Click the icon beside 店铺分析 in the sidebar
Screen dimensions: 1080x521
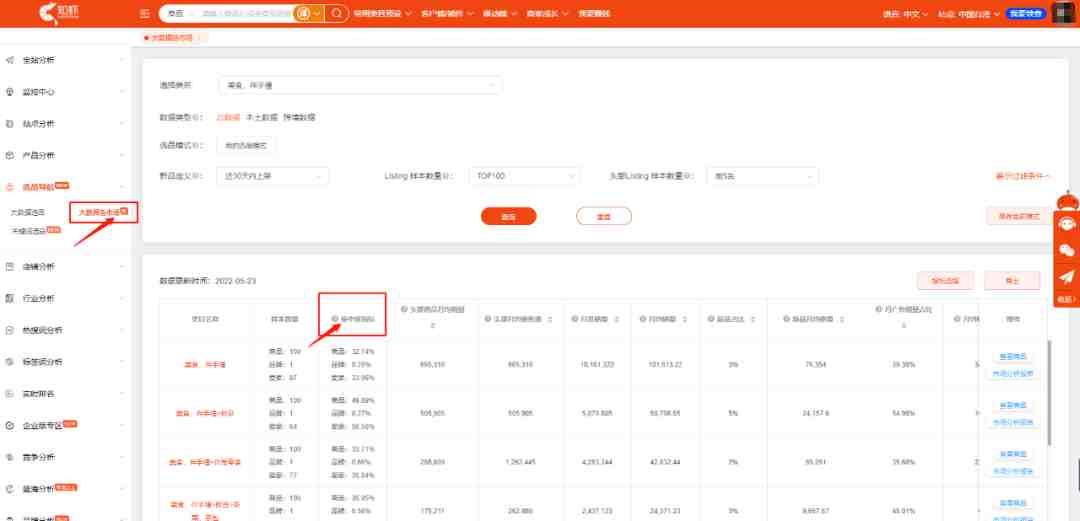(10, 267)
